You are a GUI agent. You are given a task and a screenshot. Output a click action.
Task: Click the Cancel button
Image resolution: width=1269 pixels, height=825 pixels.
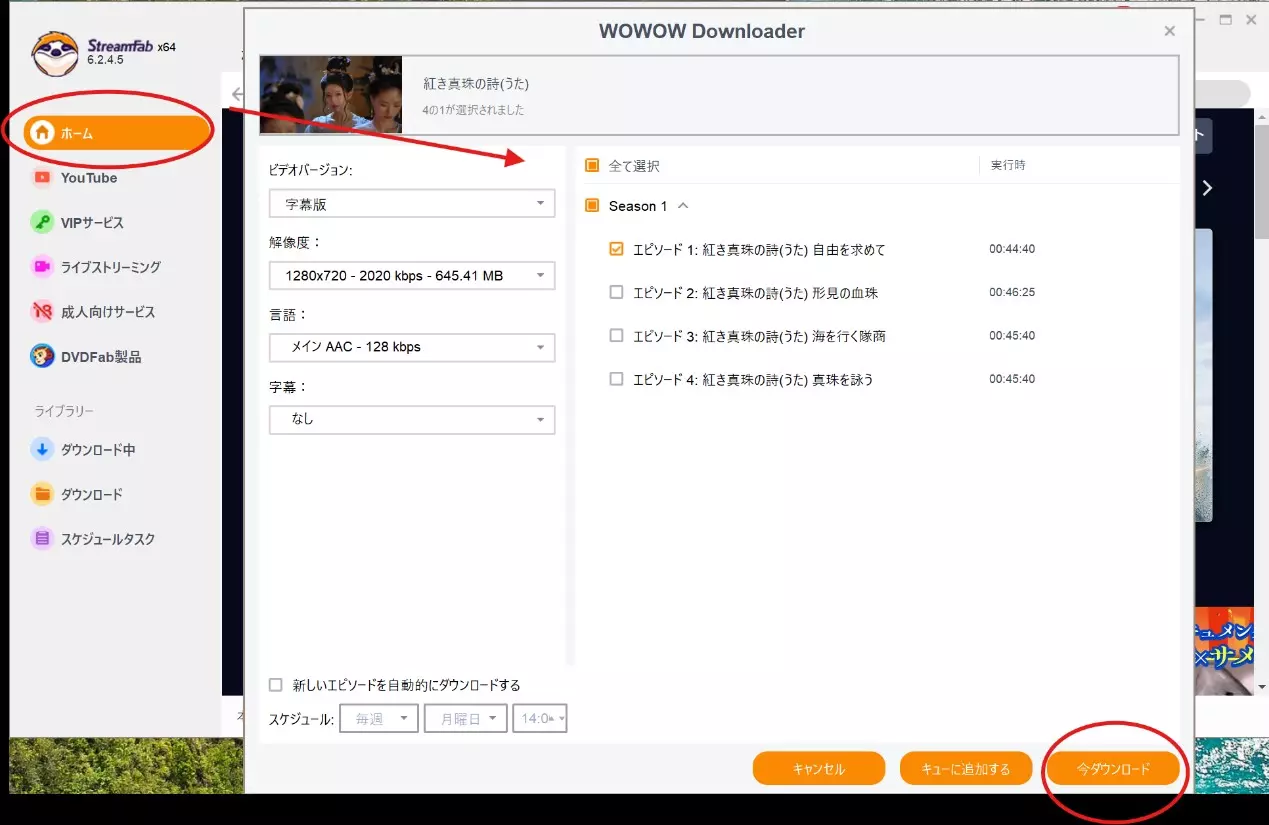(x=819, y=769)
